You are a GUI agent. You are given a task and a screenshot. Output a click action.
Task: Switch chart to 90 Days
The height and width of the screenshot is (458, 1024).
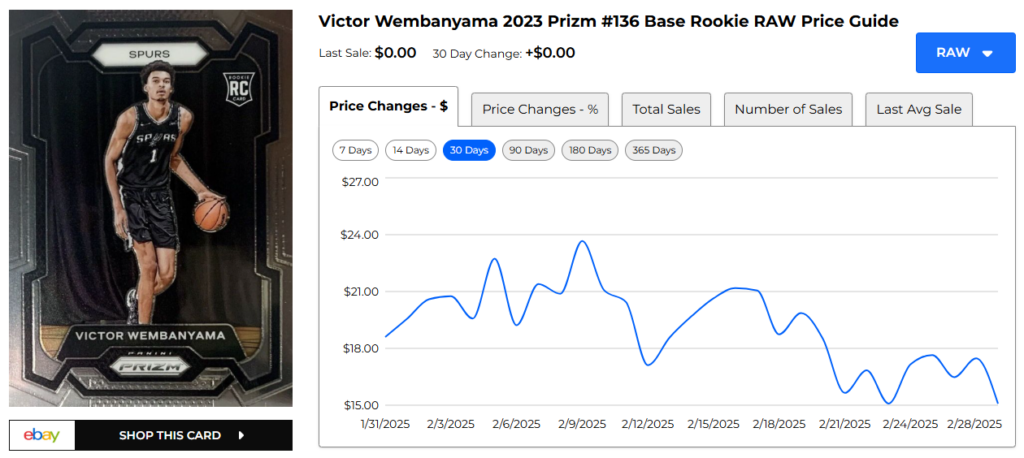528,150
